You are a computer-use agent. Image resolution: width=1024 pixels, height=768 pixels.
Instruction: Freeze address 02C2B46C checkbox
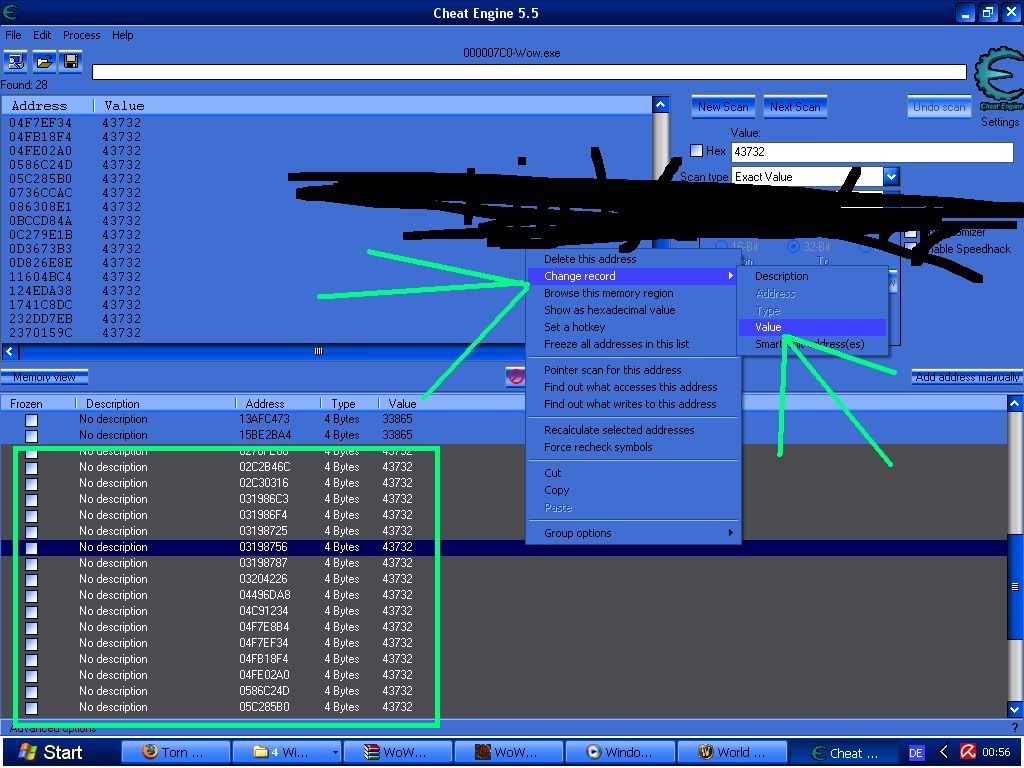pos(31,468)
